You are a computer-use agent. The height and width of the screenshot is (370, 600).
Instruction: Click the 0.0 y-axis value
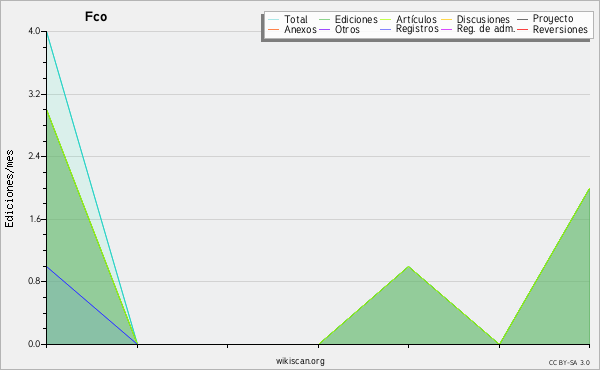pyautogui.click(x=34, y=344)
